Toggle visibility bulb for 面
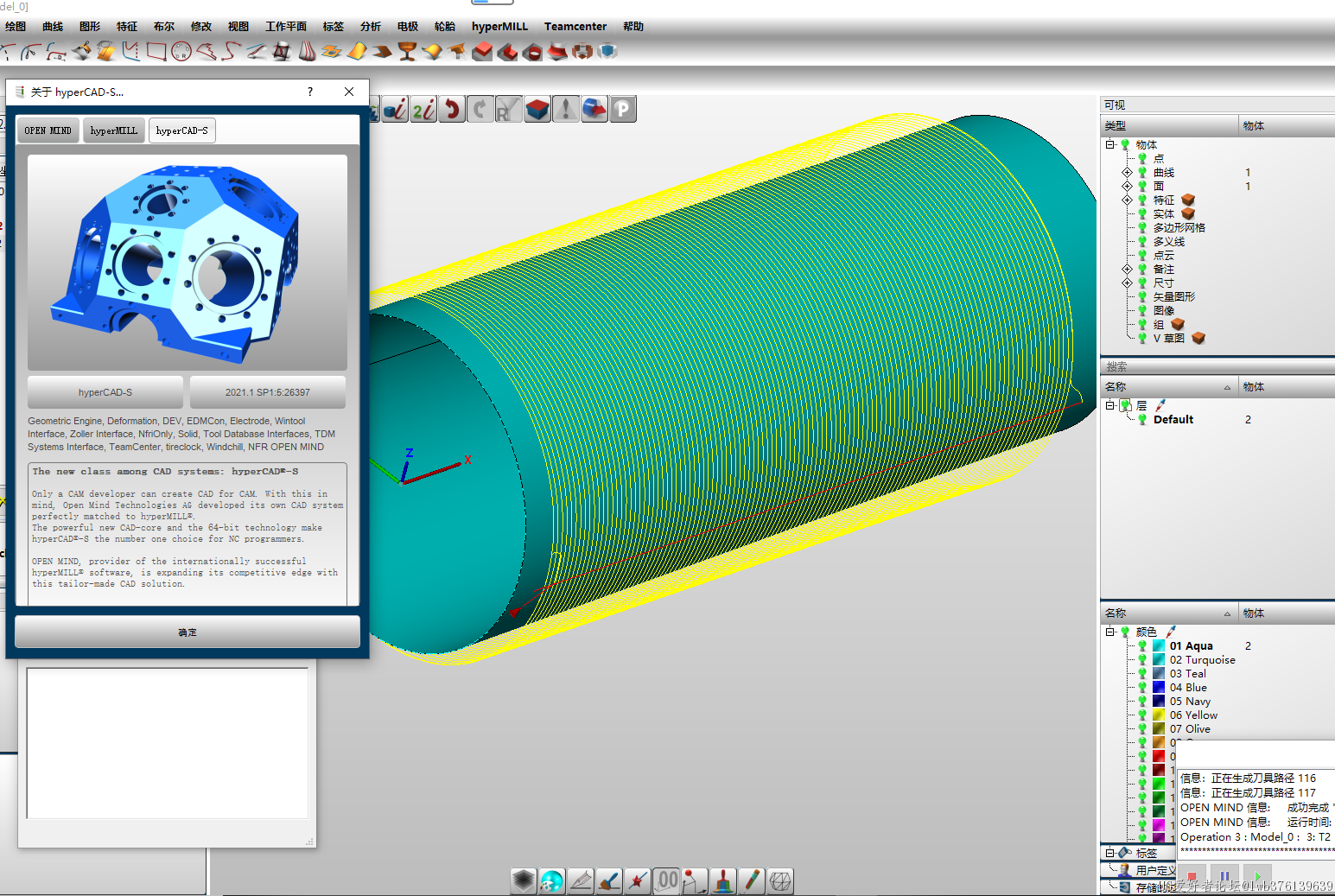 pos(1142,187)
